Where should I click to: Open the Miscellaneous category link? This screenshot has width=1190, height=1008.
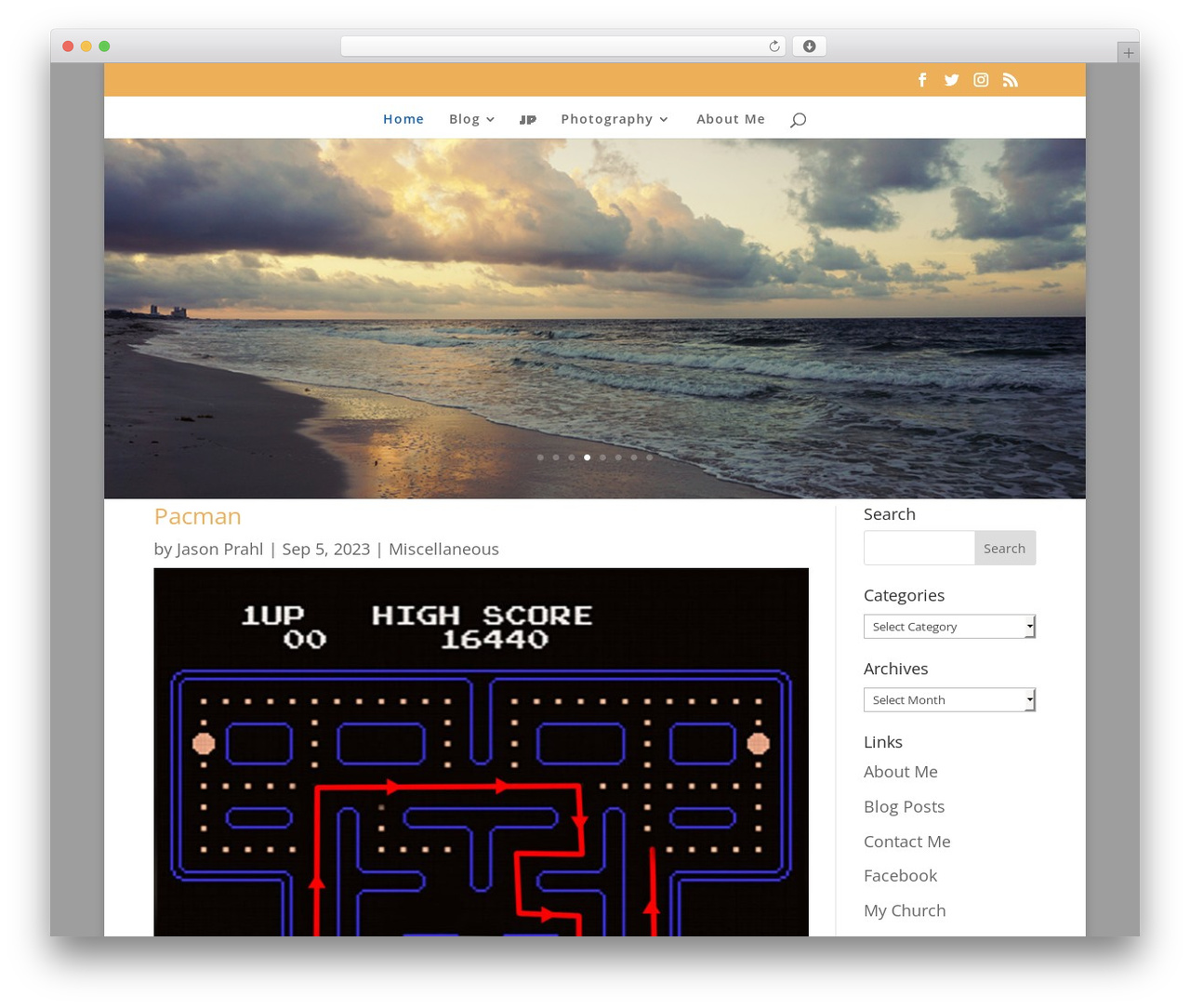click(443, 550)
